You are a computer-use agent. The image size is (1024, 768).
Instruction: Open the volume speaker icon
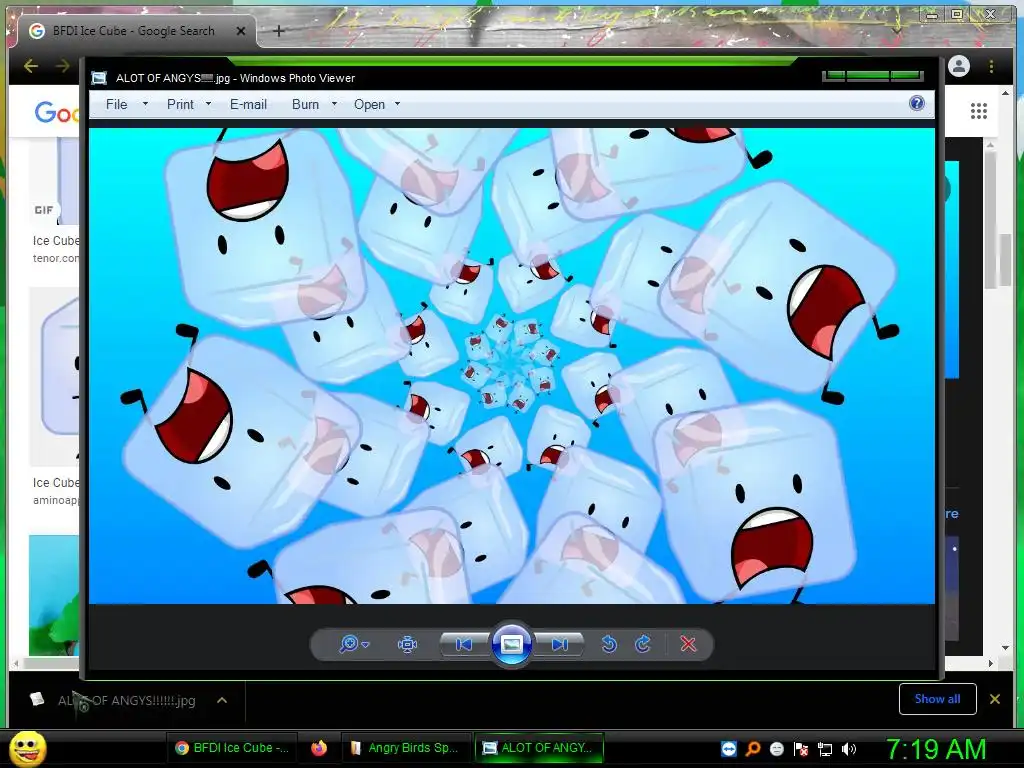(849, 749)
